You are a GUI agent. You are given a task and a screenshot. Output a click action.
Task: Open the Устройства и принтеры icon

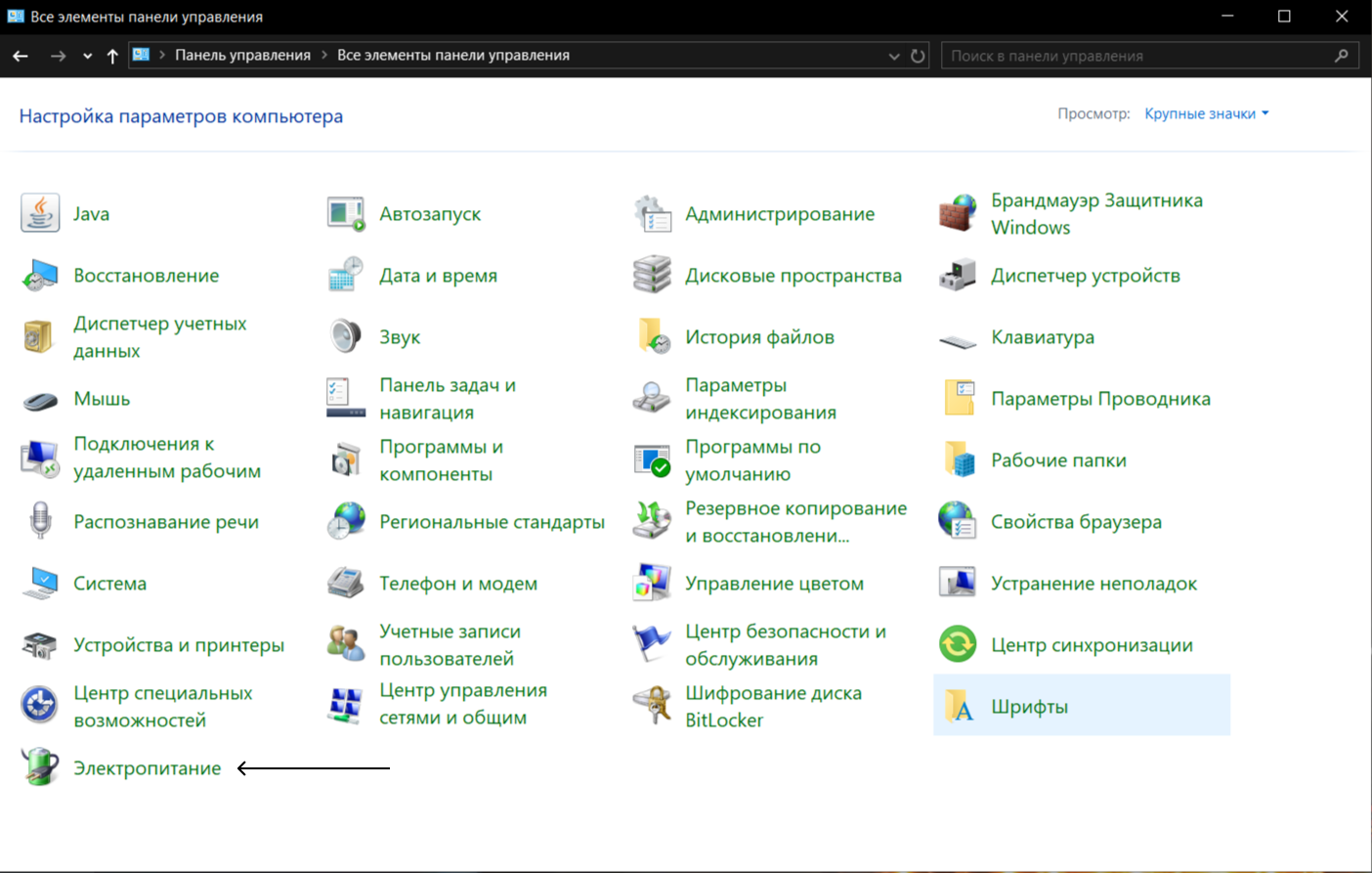tap(40, 645)
